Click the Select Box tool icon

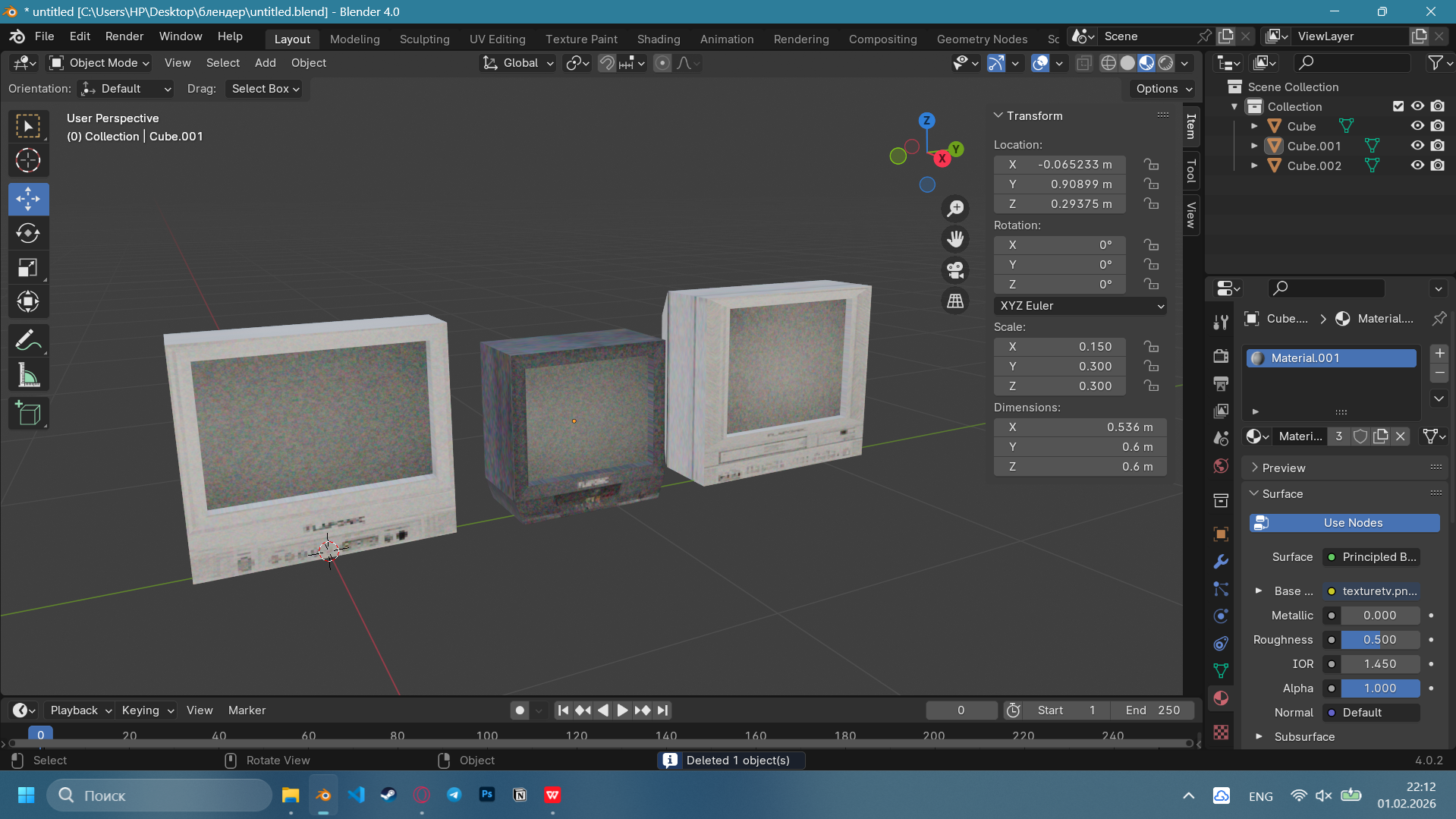click(x=28, y=126)
